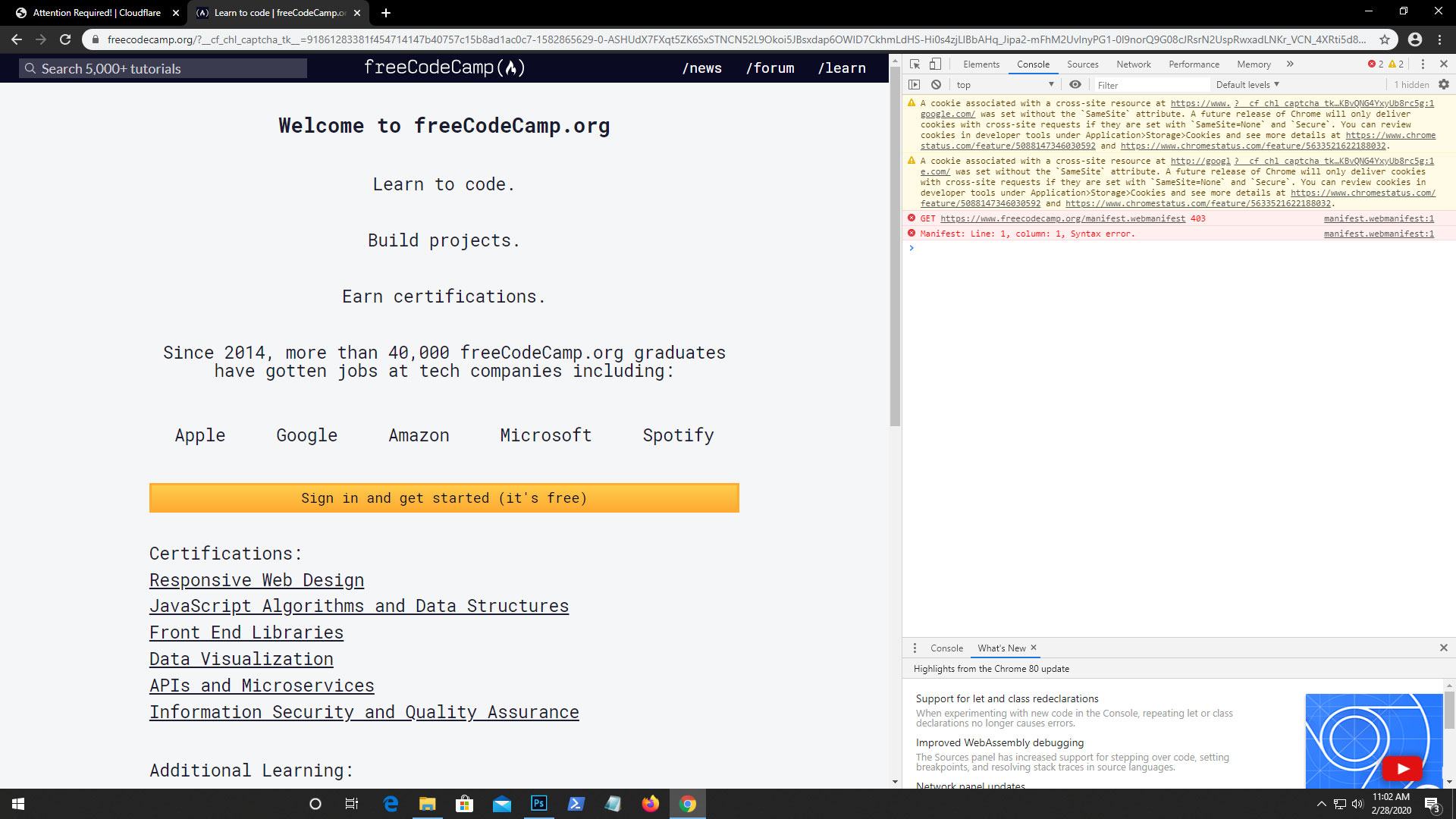Click the red error count badge
Viewport: 1456px width, 819px height.
[x=1373, y=64]
